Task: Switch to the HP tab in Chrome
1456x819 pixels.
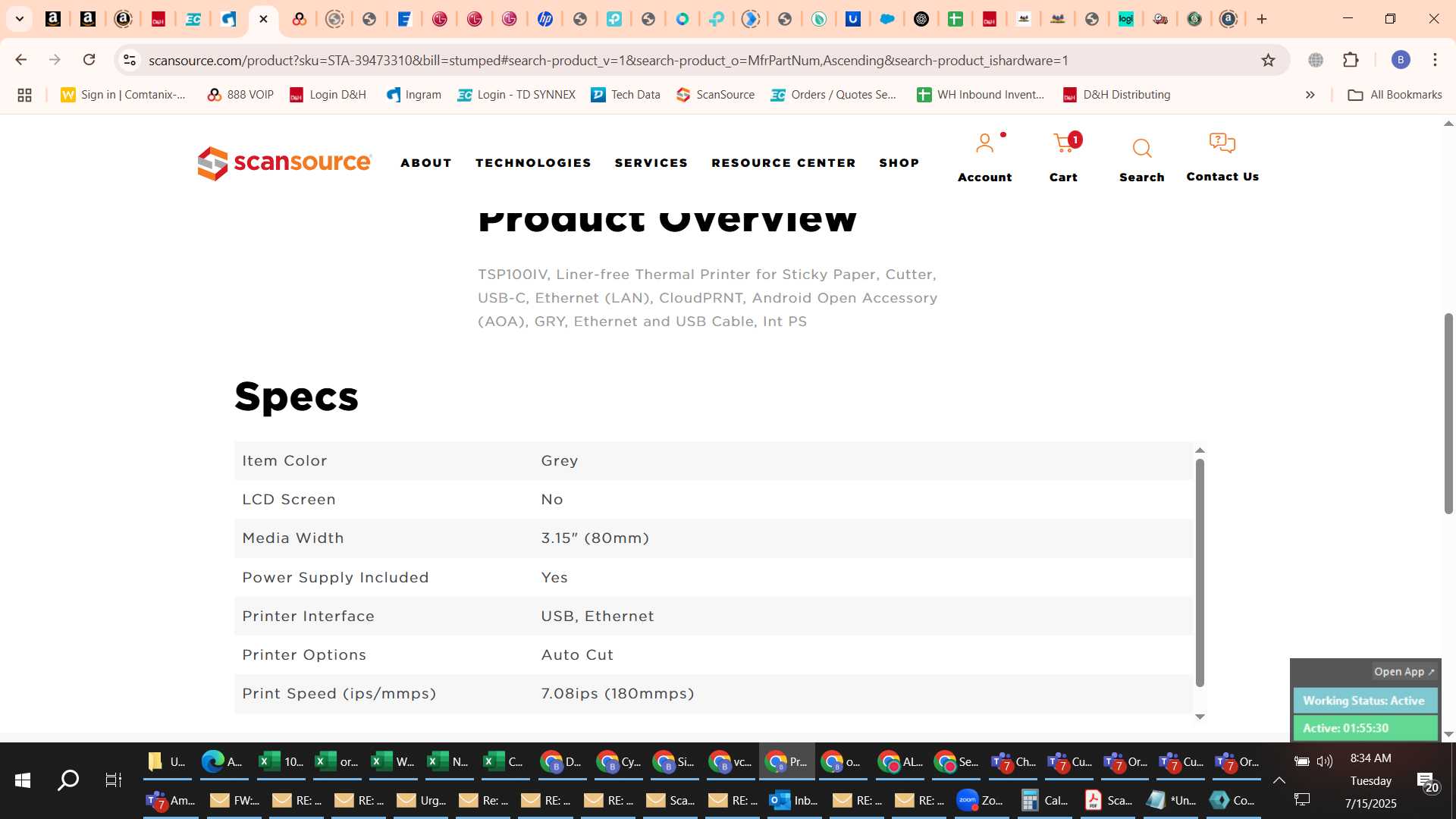Action: 544,19
